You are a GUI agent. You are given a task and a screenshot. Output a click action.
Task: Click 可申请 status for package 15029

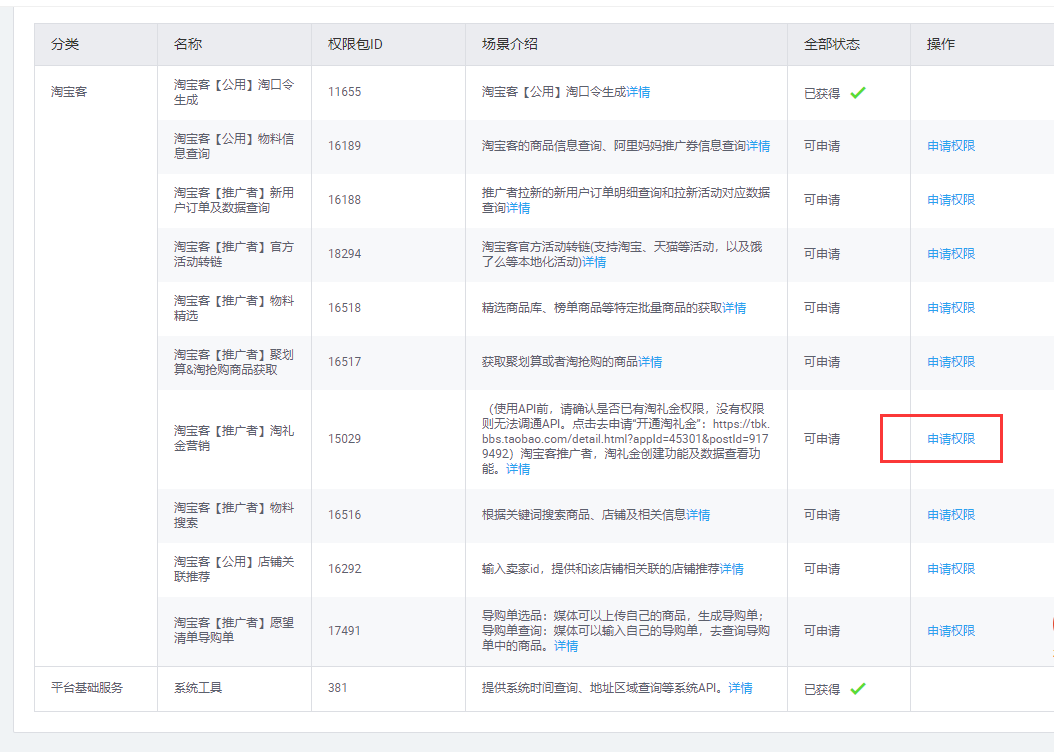point(821,439)
